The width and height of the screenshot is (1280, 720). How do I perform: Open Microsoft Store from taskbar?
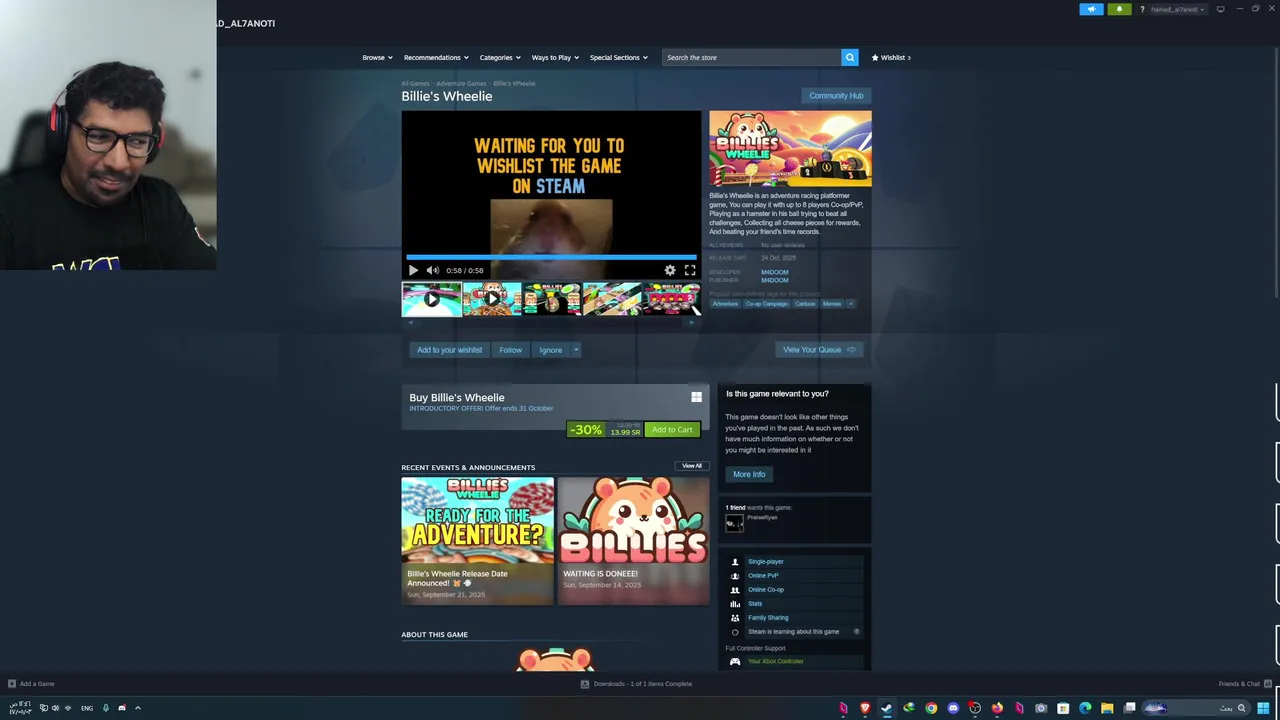point(1063,708)
